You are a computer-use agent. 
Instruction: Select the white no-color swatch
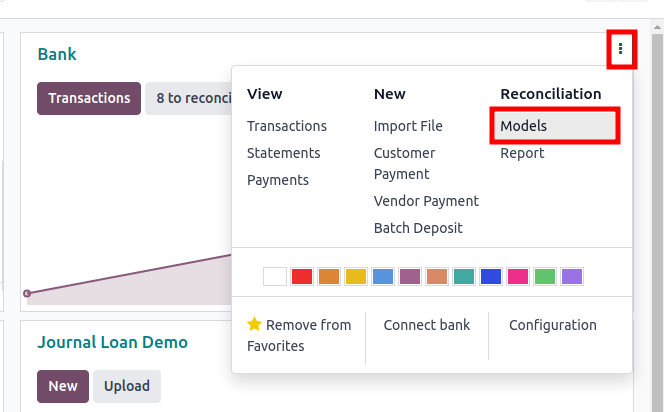[x=275, y=277]
